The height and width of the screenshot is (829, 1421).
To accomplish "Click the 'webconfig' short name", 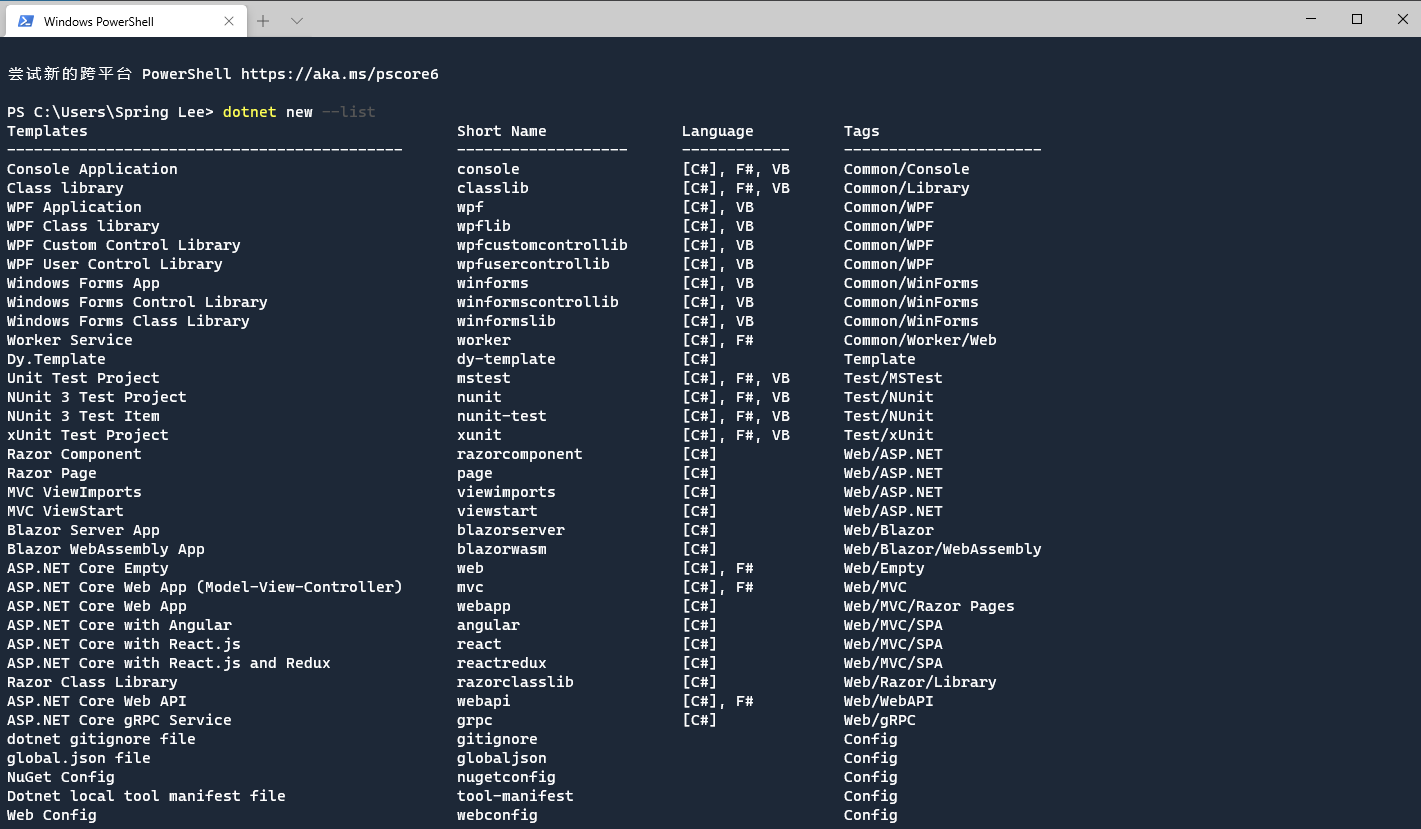I will (497, 815).
